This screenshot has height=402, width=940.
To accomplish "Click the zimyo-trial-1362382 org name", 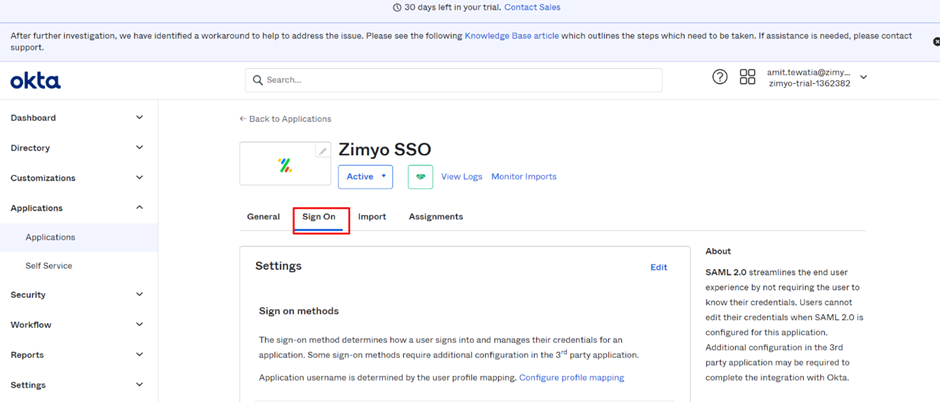I will tap(809, 84).
